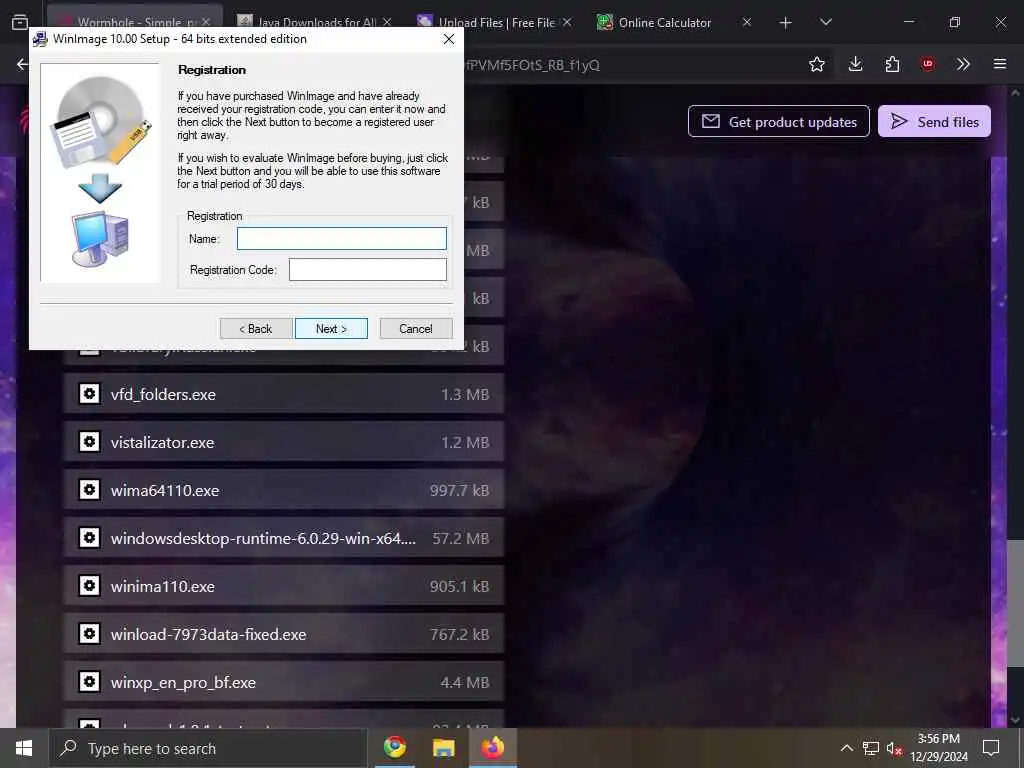Click the muted volume tray icon
The width and height of the screenshot is (1024, 768).
click(894, 748)
